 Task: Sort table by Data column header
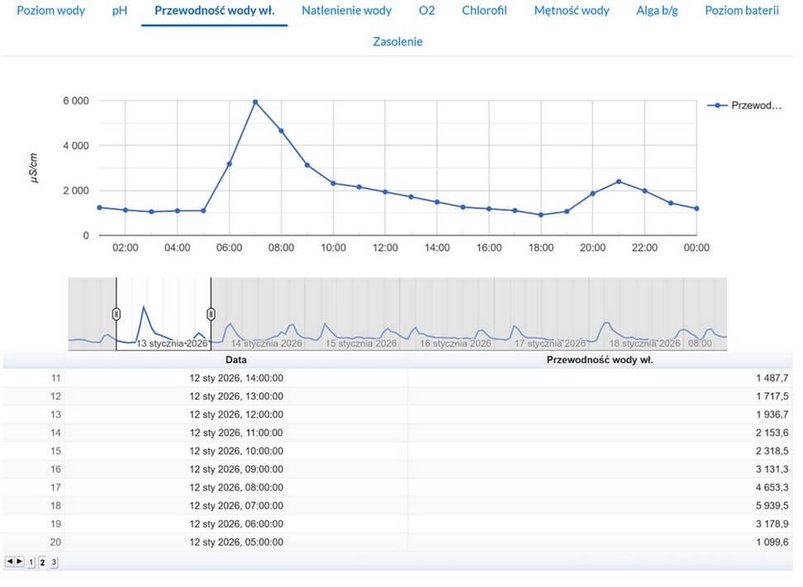point(236,359)
